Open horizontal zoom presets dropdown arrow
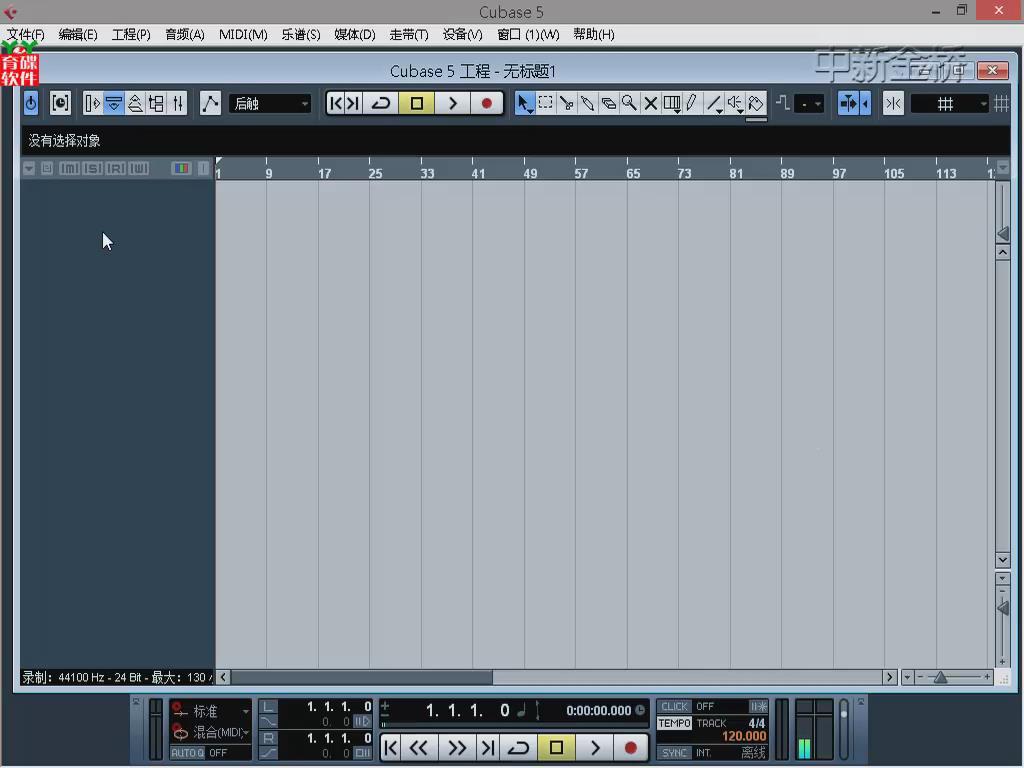The width and height of the screenshot is (1024, 768). point(907,677)
